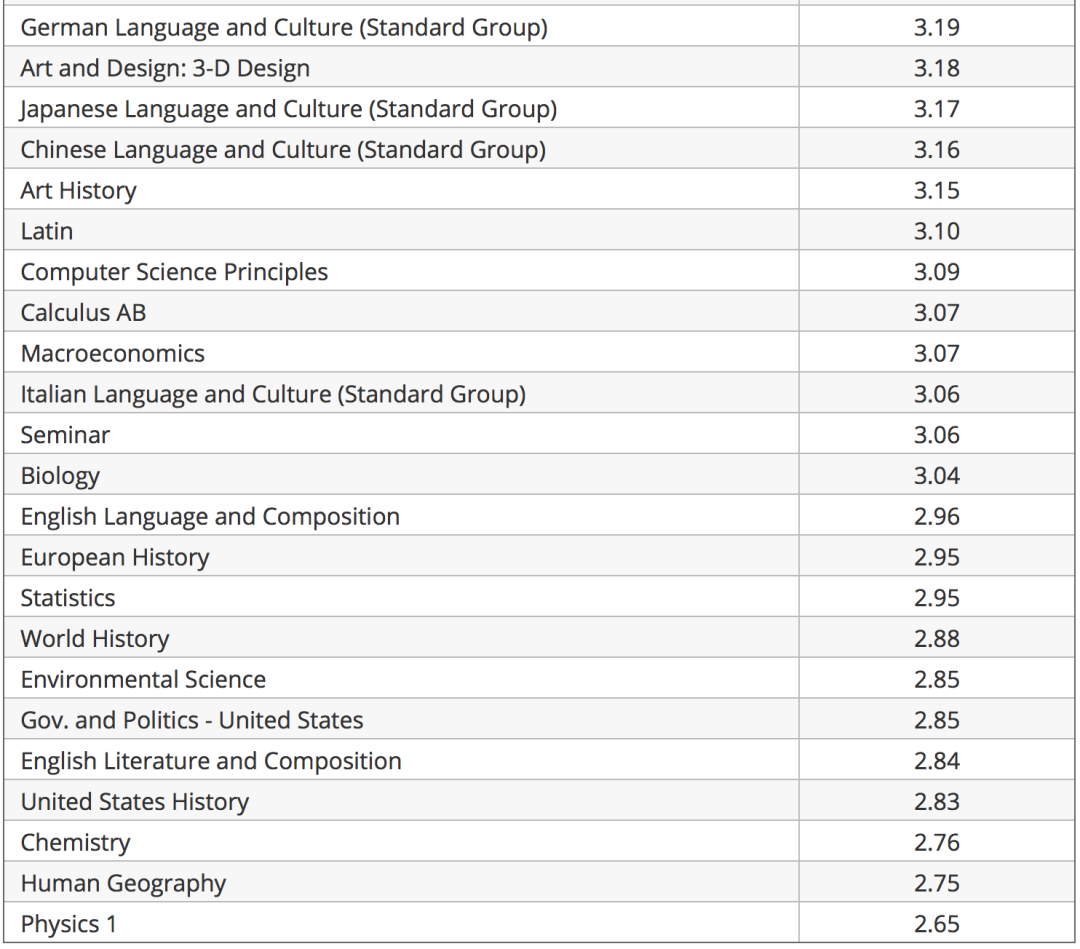The image size is (1080, 949).
Task: Select Gov. and Politics - United States
Action: click(192, 721)
